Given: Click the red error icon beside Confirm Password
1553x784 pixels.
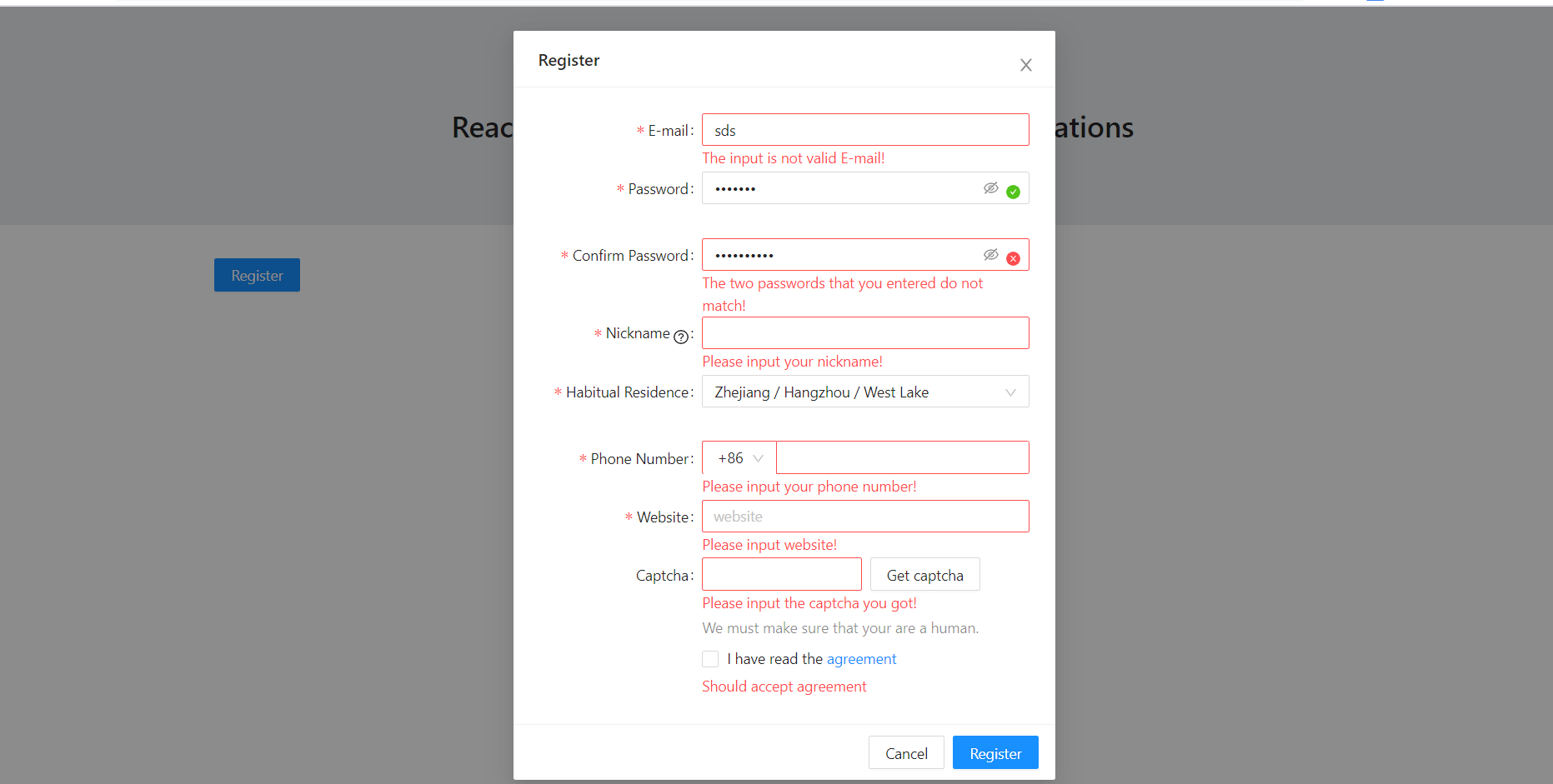Looking at the screenshot, I should click(1014, 258).
